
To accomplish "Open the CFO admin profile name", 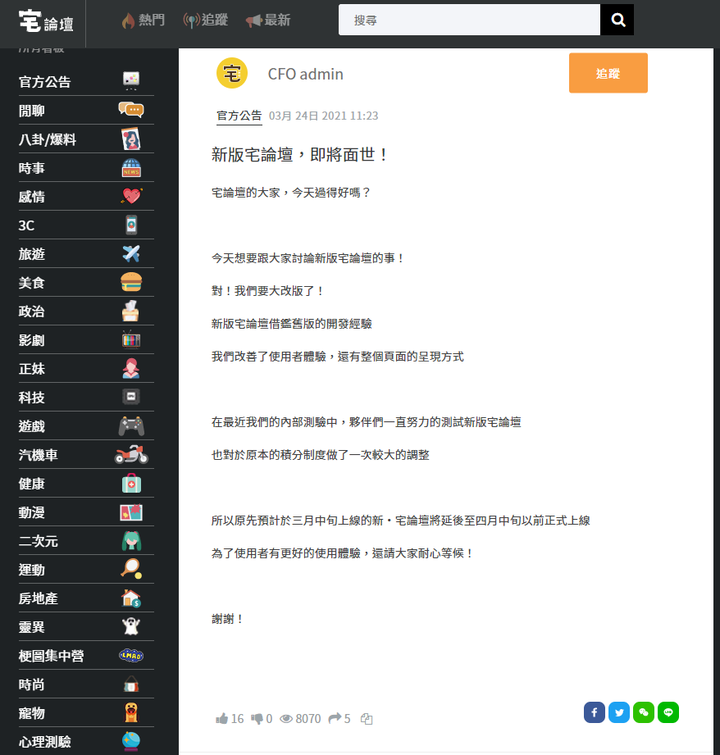I will (x=305, y=74).
